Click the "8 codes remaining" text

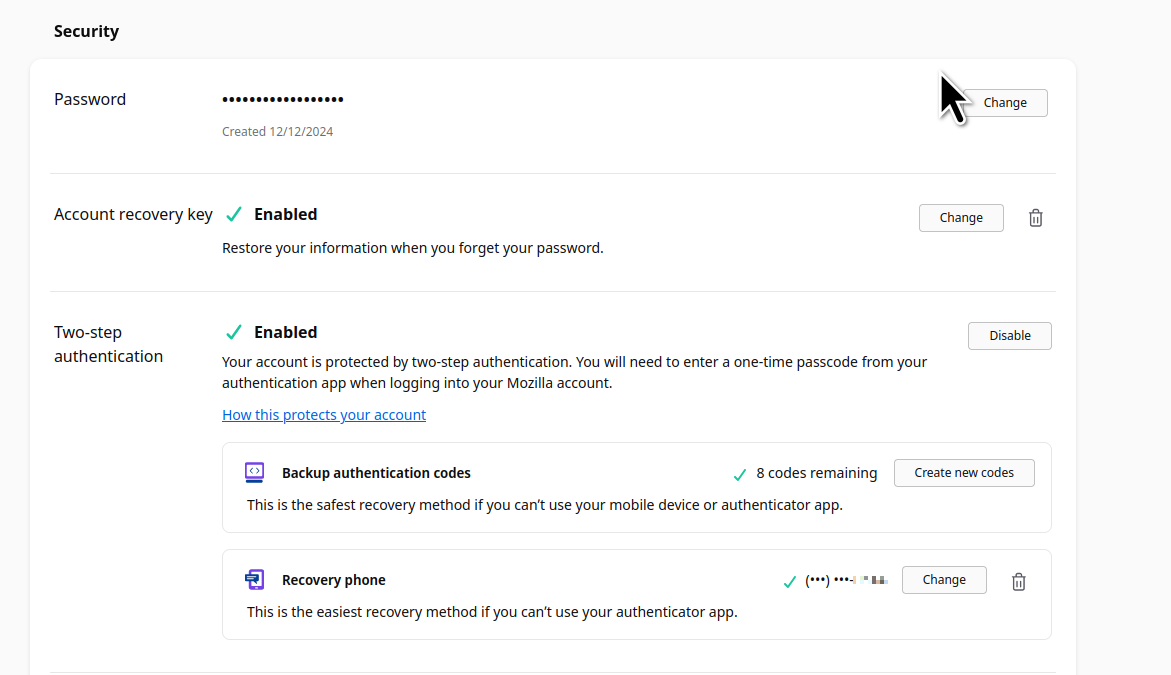pos(816,473)
